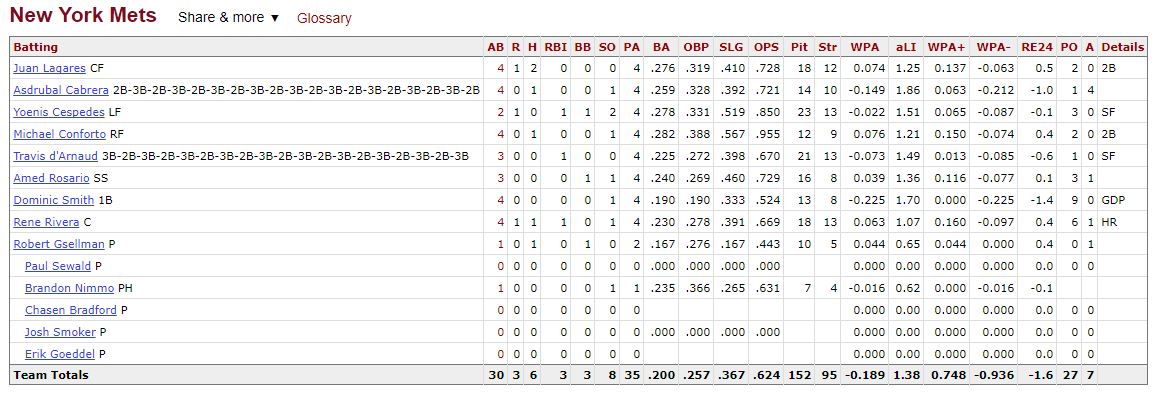Open Josh Smoker player page
The image size is (1157, 395).
60,332
